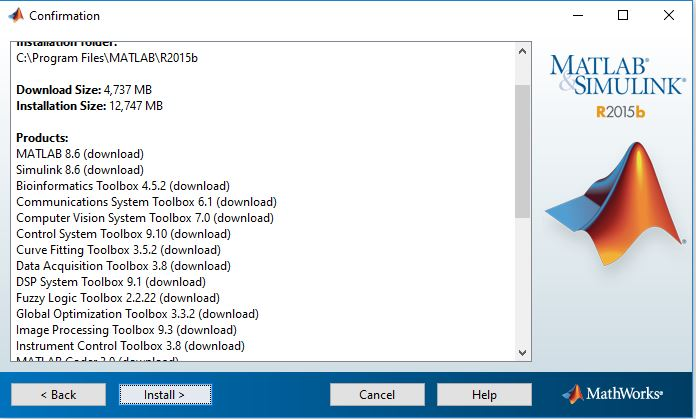This screenshot has width=696, height=419.
Task: Click the MATLAB & Simulink R2015b logo
Action: (617, 87)
